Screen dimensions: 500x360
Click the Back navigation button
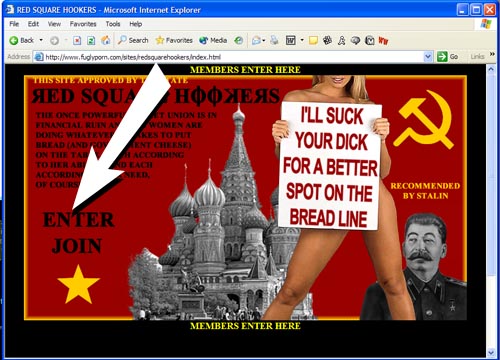click(x=22, y=41)
